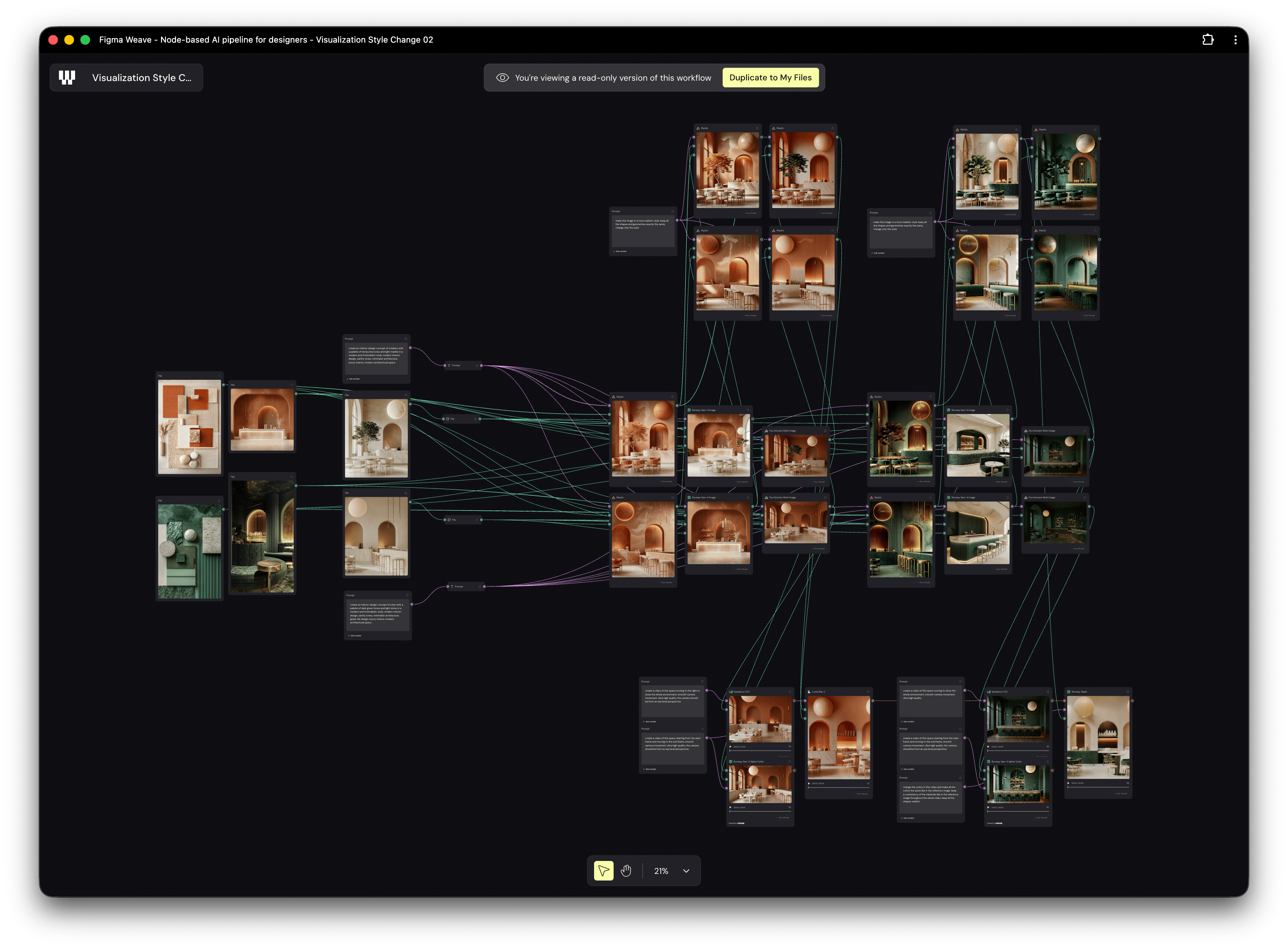The height and width of the screenshot is (949, 1288).
Task: Click the Flux Kontext Multi Image node icon
Action: pos(766,431)
